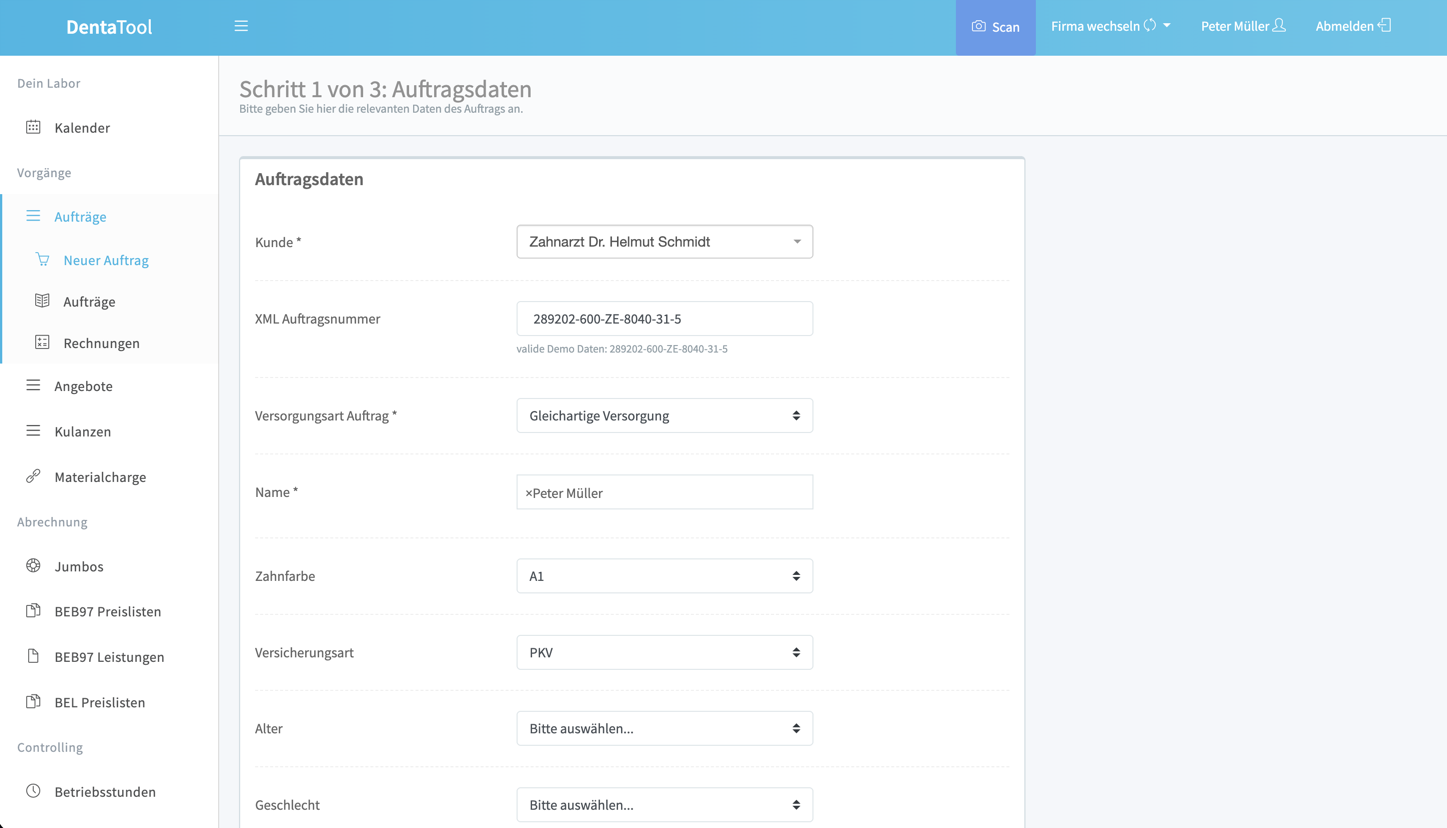Click the hamburger menu icon in header

click(x=241, y=26)
